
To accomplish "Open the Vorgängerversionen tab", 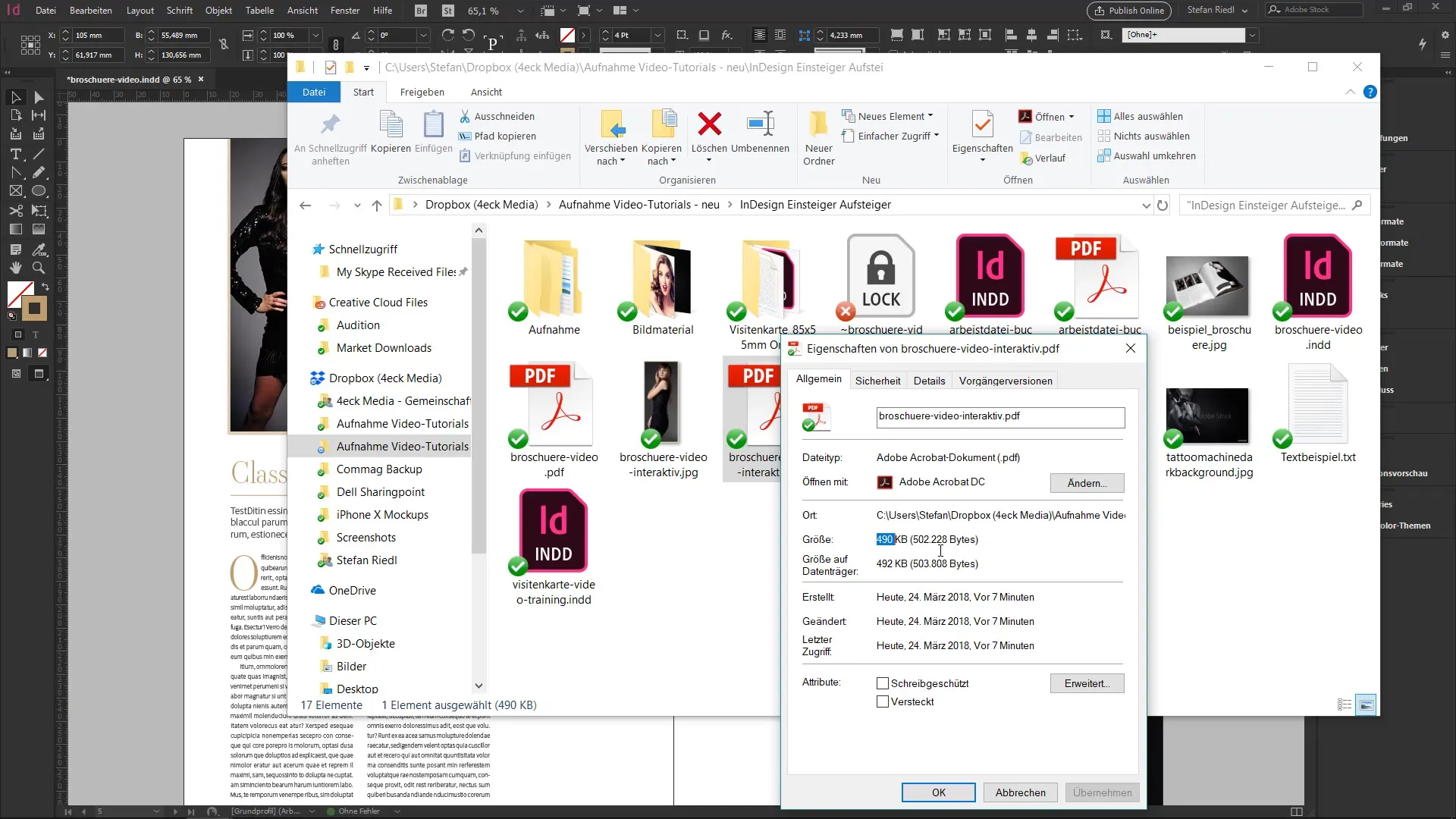I will 1006,381.
